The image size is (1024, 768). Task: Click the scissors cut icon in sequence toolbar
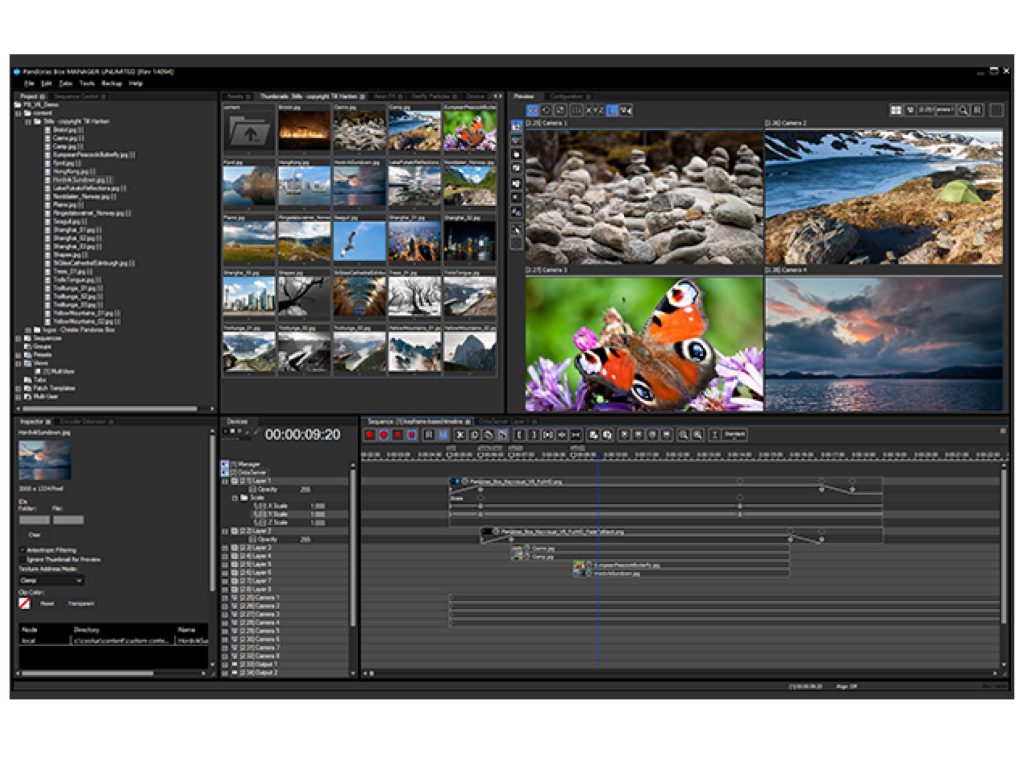pyautogui.click(x=460, y=435)
